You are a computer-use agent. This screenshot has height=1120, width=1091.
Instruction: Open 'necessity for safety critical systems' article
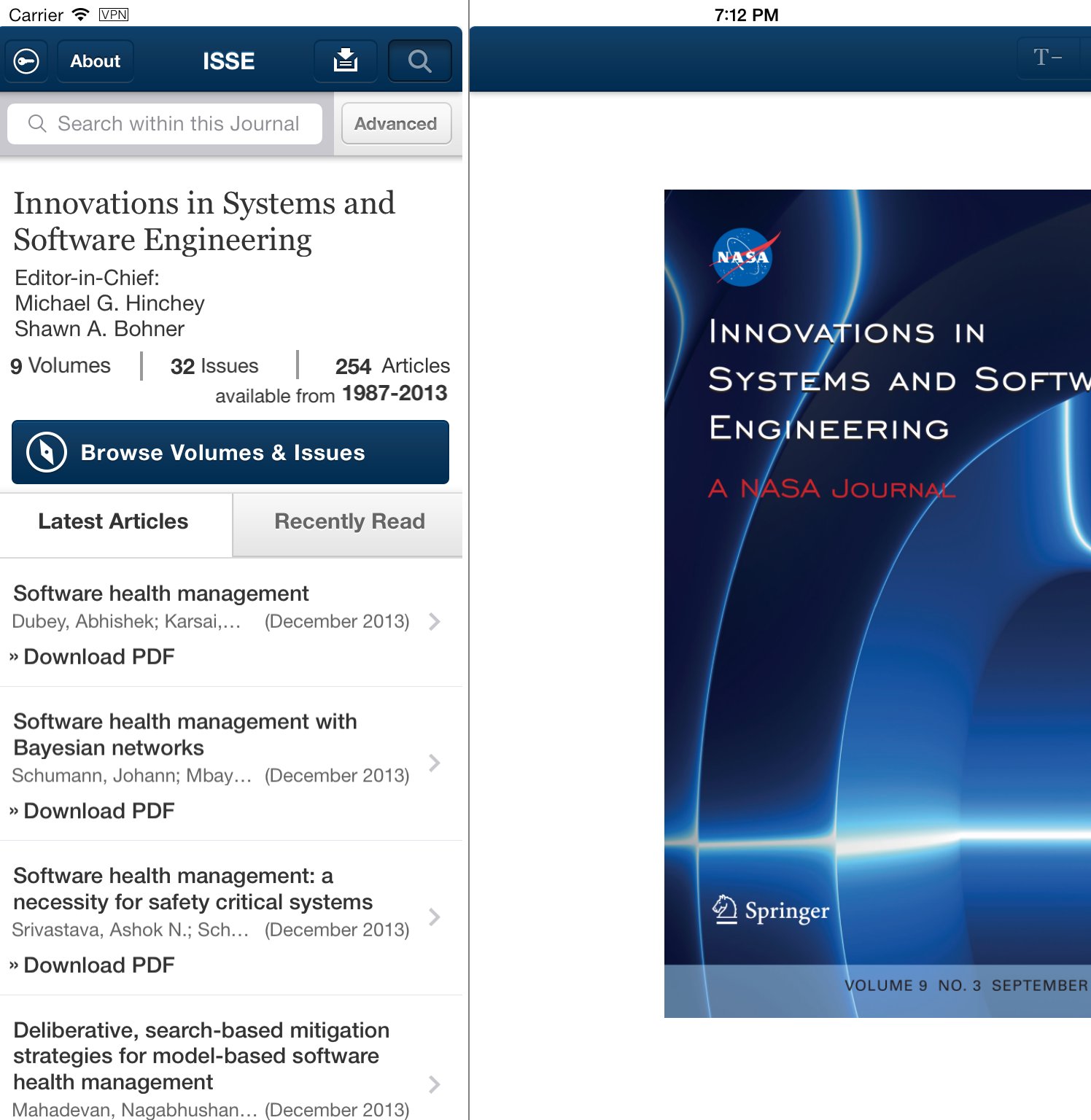tap(193, 889)
